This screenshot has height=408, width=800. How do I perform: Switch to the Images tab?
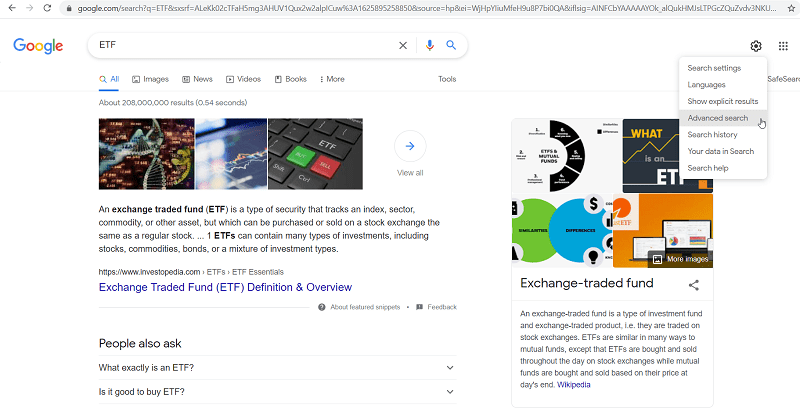(x=151, y=79)
